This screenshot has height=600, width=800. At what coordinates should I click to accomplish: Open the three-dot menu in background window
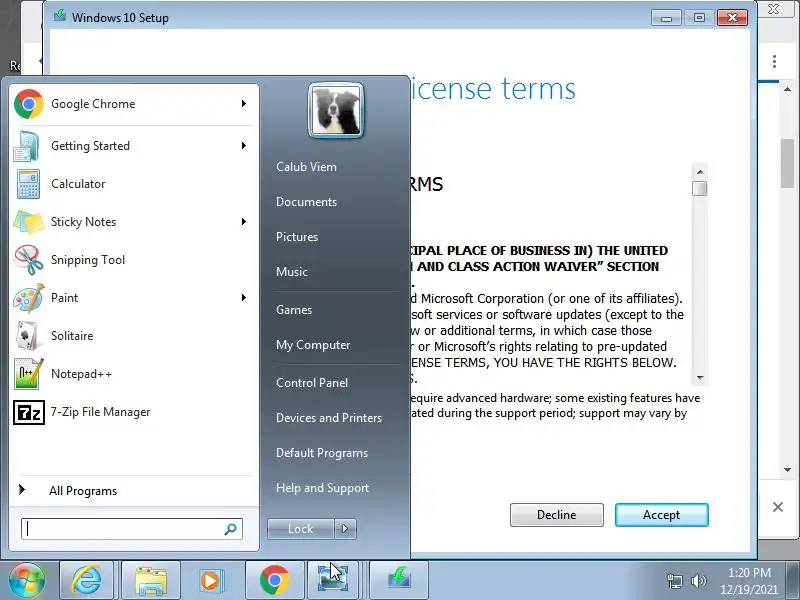[x=774, y=61]
